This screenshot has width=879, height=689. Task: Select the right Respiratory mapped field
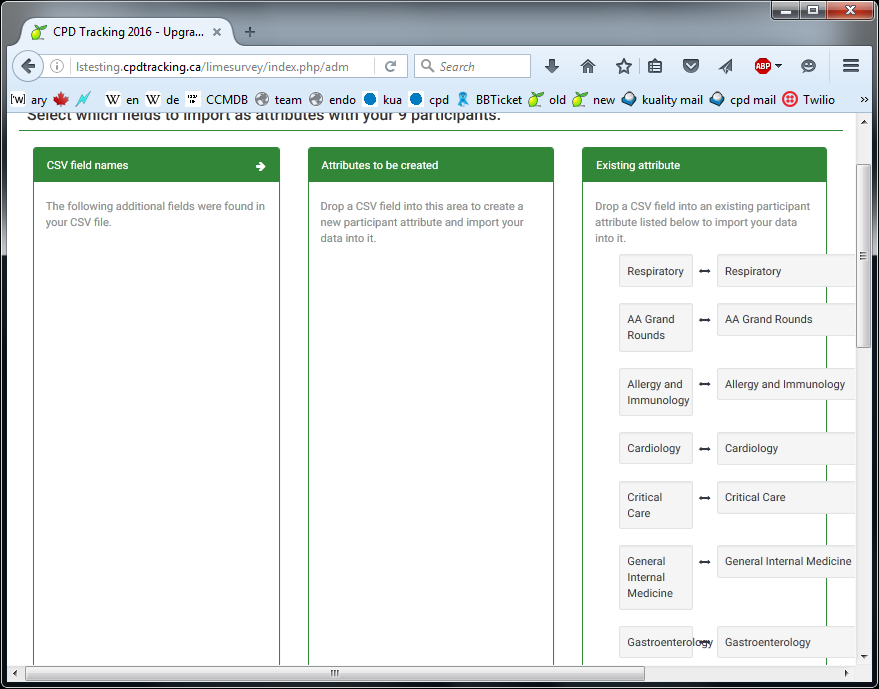coord(786,271)
